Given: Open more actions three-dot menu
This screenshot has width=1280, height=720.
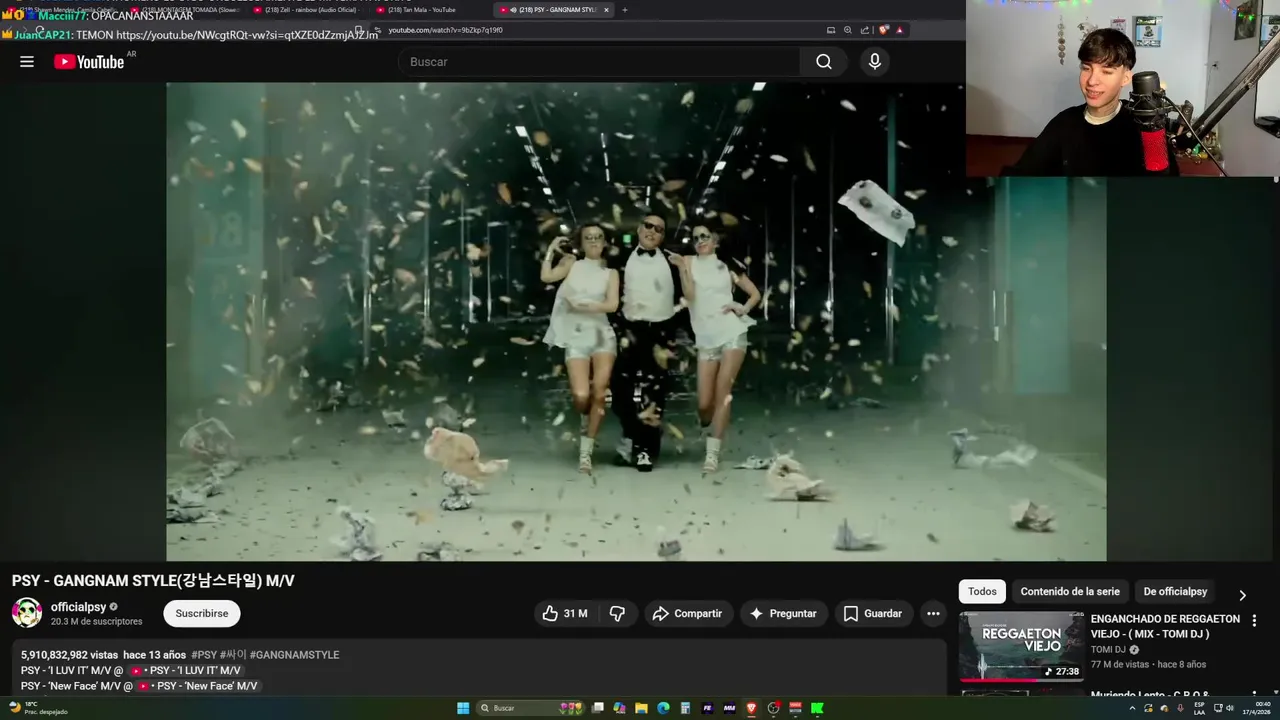Looking at the screenshot, I should click(933, 614).
